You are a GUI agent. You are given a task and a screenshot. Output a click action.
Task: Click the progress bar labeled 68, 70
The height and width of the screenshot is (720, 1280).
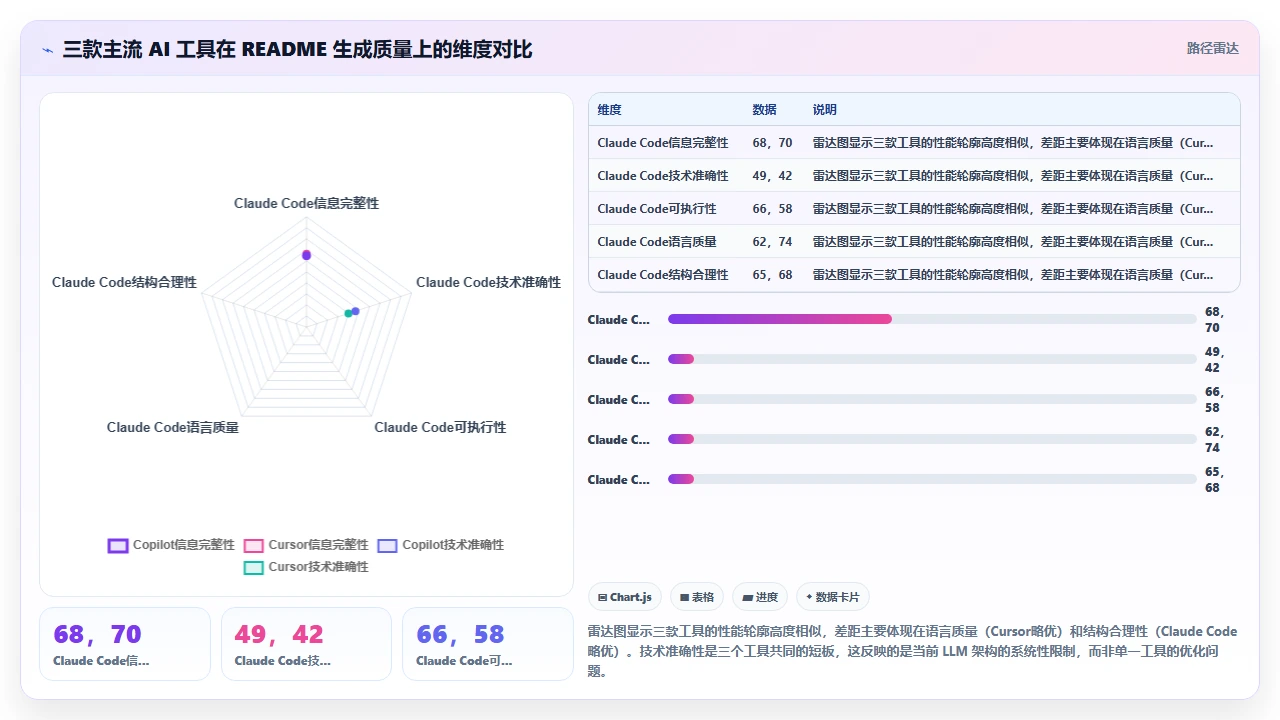(932, 319)
